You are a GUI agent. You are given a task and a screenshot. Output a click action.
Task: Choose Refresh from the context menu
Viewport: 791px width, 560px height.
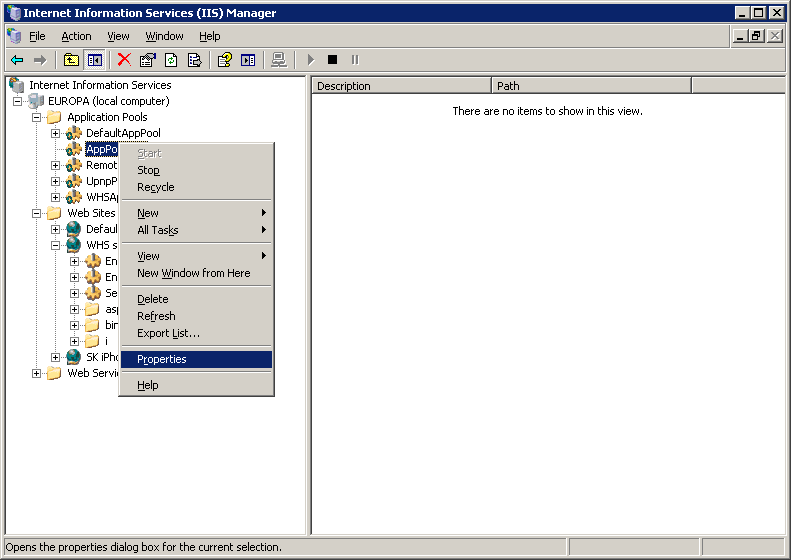click(197, 316)
